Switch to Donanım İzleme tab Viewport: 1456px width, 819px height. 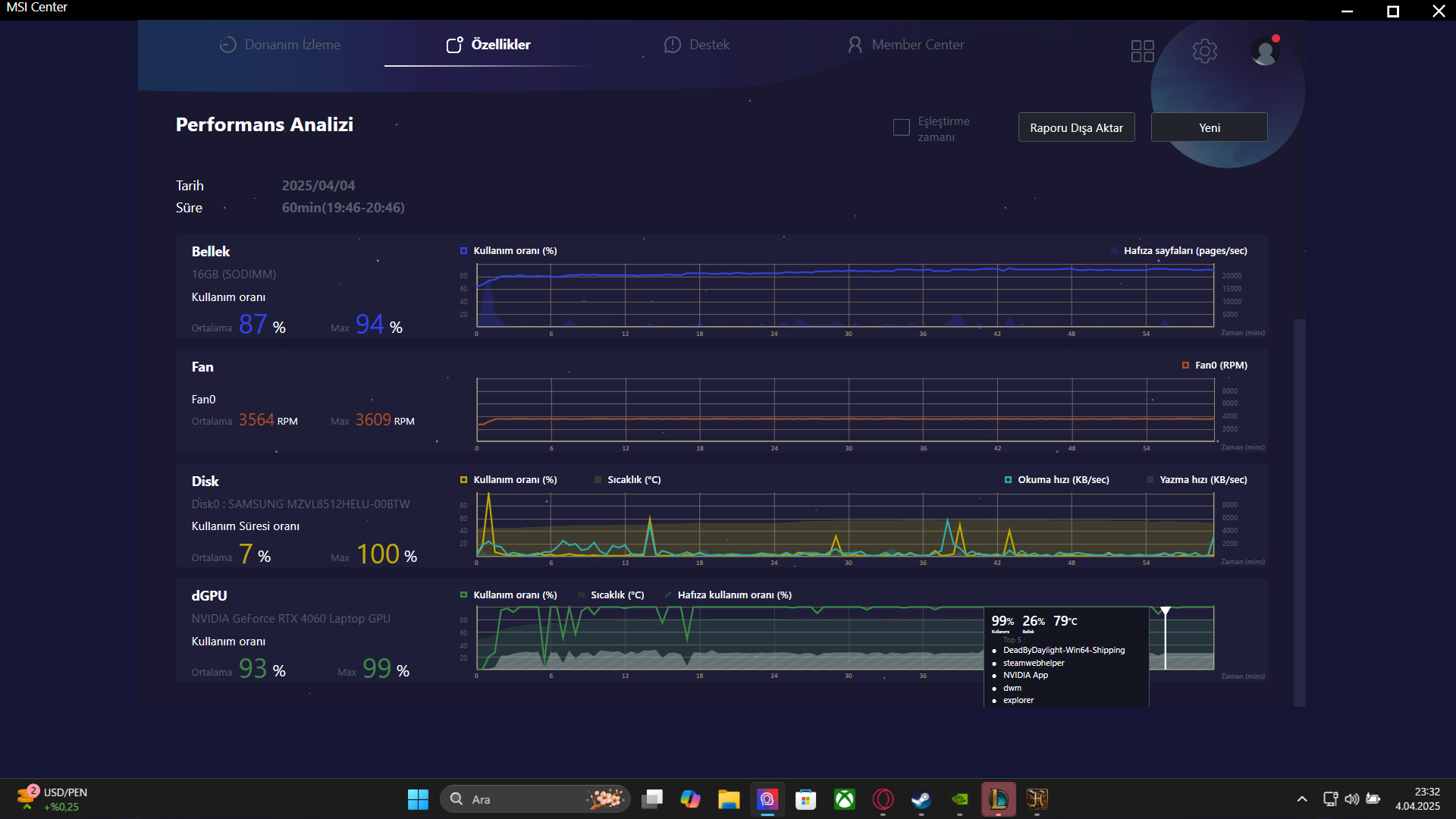(280, 45)
